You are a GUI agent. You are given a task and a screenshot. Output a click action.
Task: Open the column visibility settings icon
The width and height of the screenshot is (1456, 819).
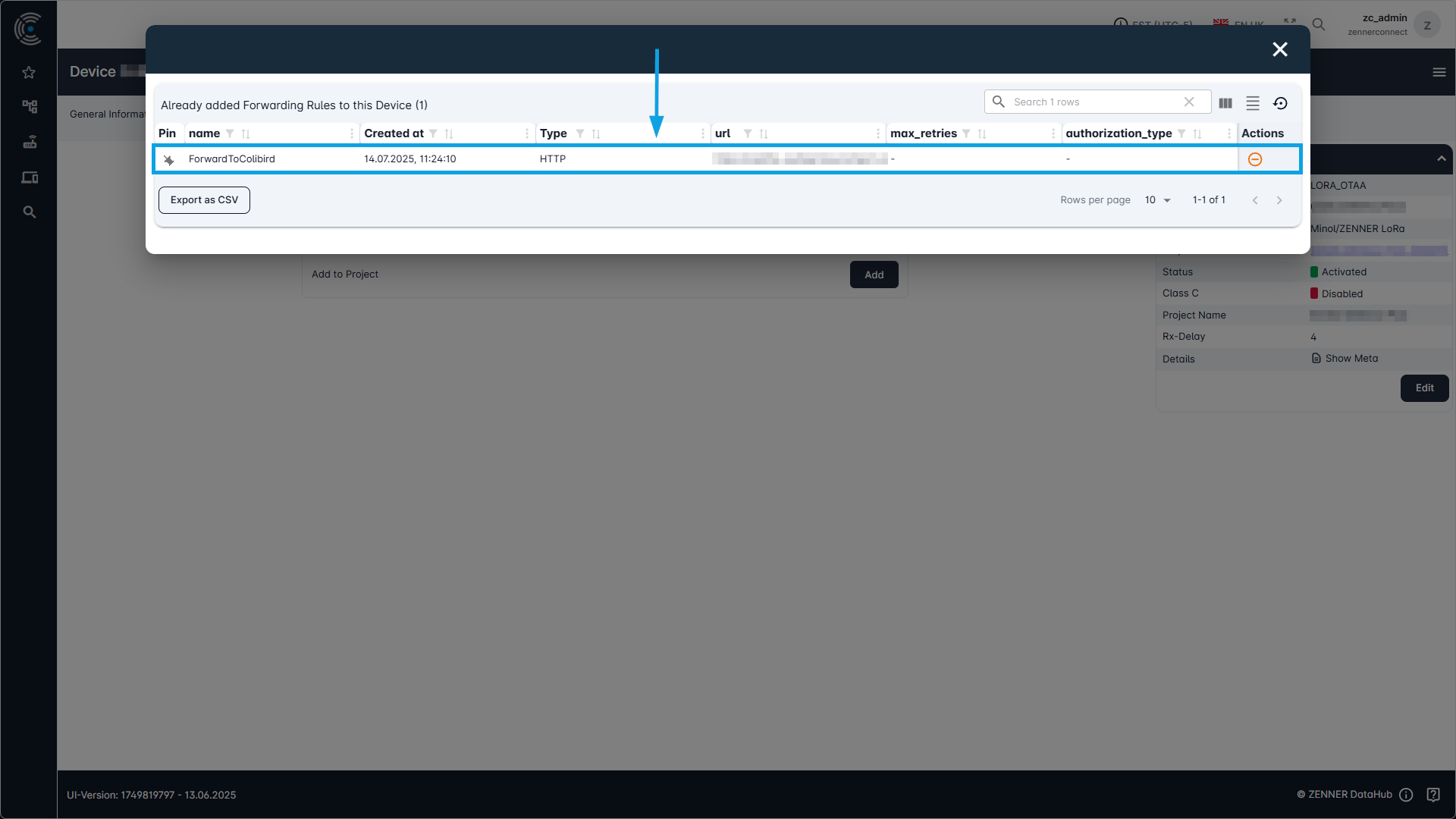[1225, 102]
